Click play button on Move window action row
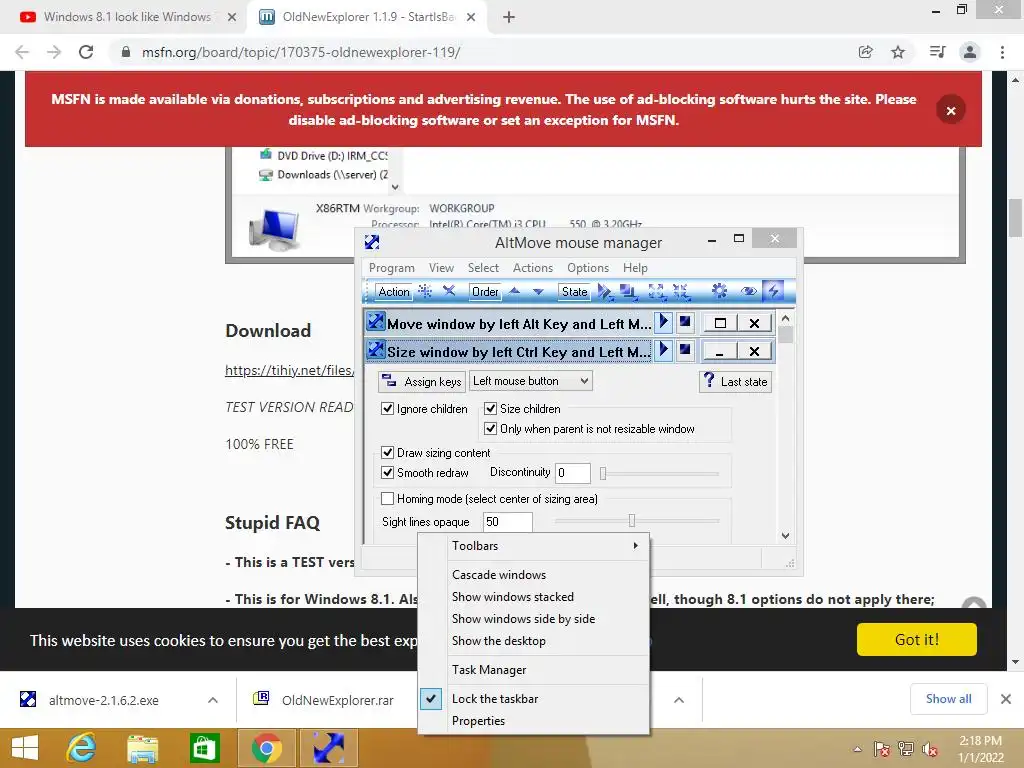Image resolution: width=1024 pixels, height=768 pixels. tap(664, 322)
